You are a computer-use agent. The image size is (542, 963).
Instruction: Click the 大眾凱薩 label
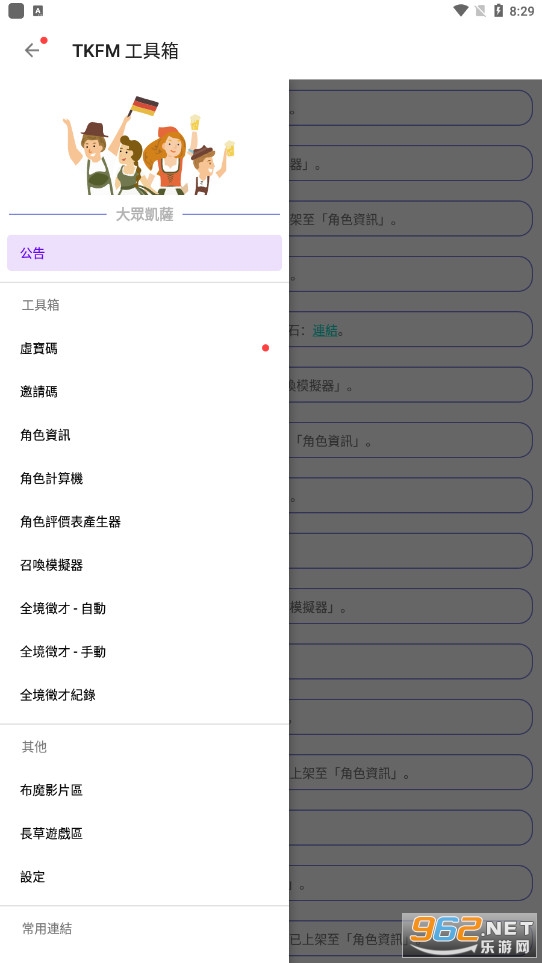coord(144,214)
